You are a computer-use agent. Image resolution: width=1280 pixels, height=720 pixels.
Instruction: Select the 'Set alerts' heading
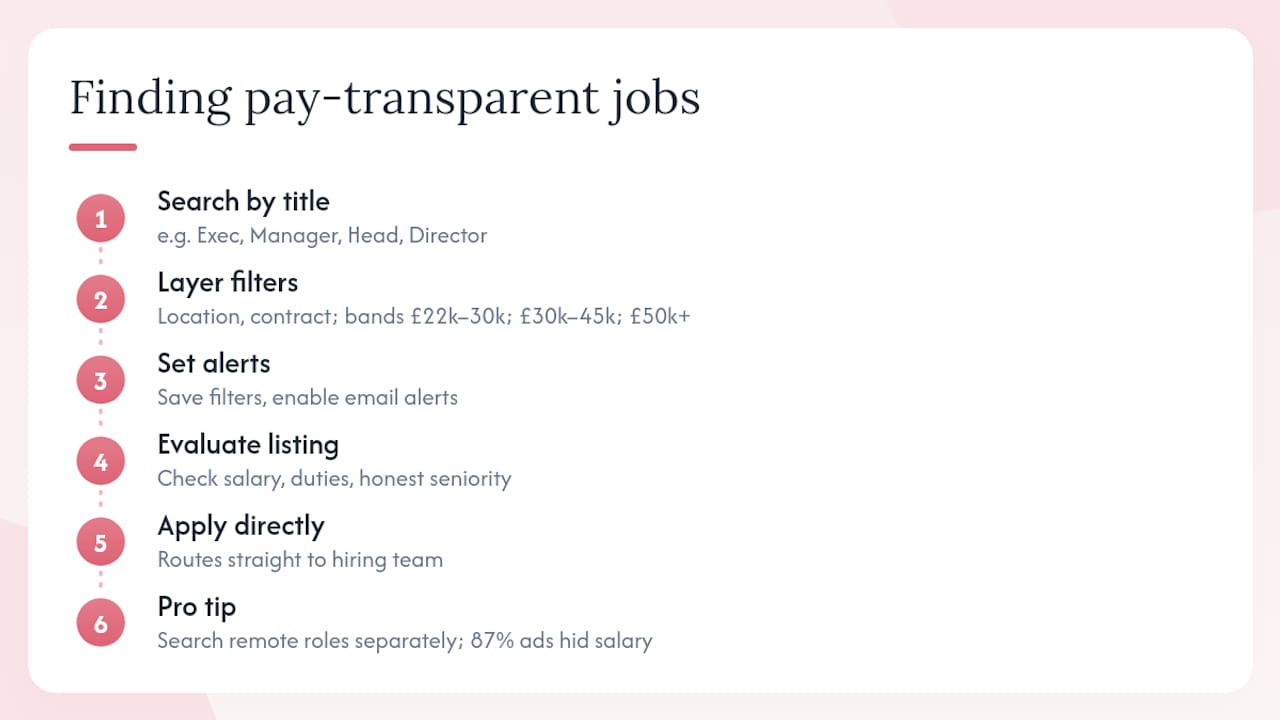[214, 363]
